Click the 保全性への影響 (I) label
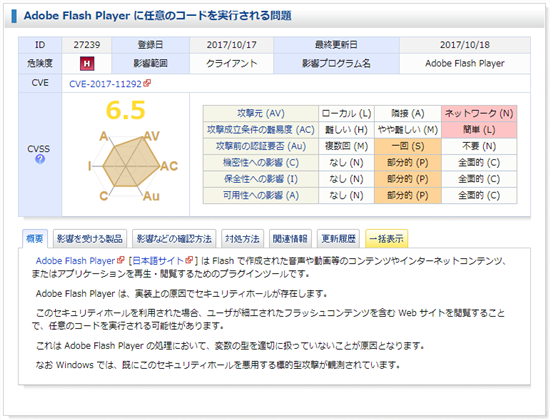Image resolution: width=550 pixels, height=420 pixels. tap(261, 179)
